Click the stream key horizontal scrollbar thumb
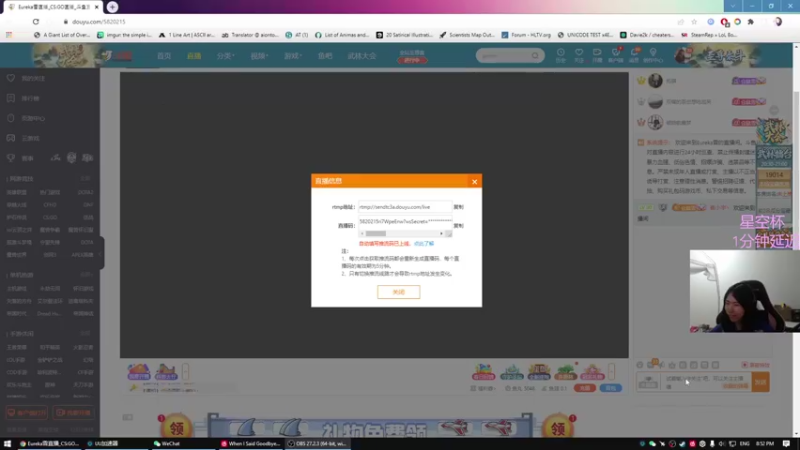 [376, 234]
